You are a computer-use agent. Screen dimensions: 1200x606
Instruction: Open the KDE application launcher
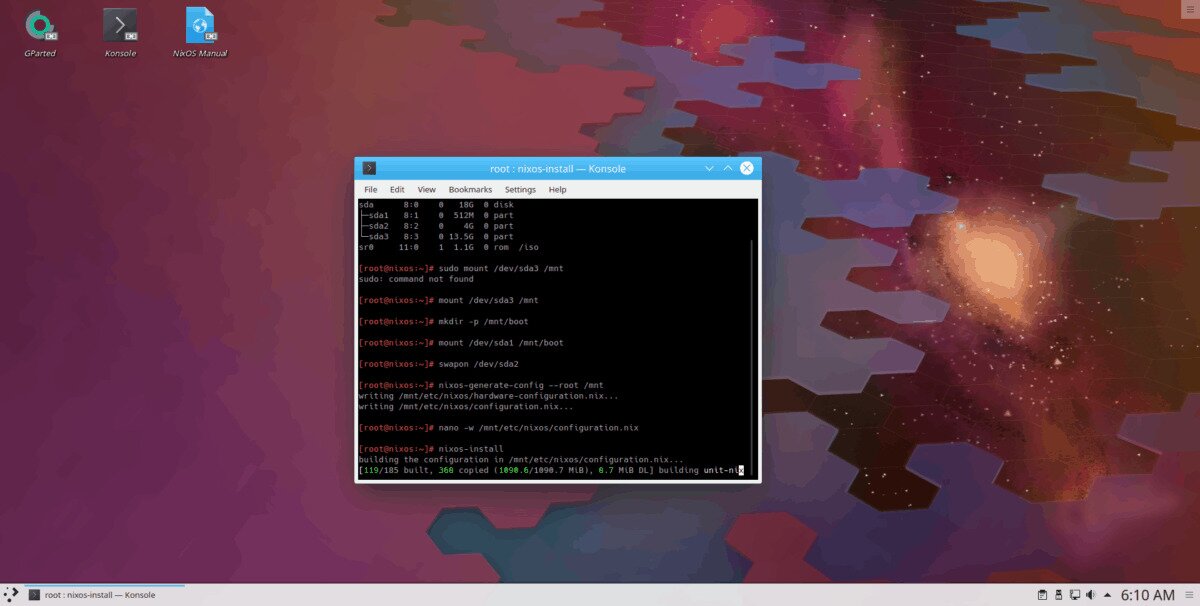point(11,594)
